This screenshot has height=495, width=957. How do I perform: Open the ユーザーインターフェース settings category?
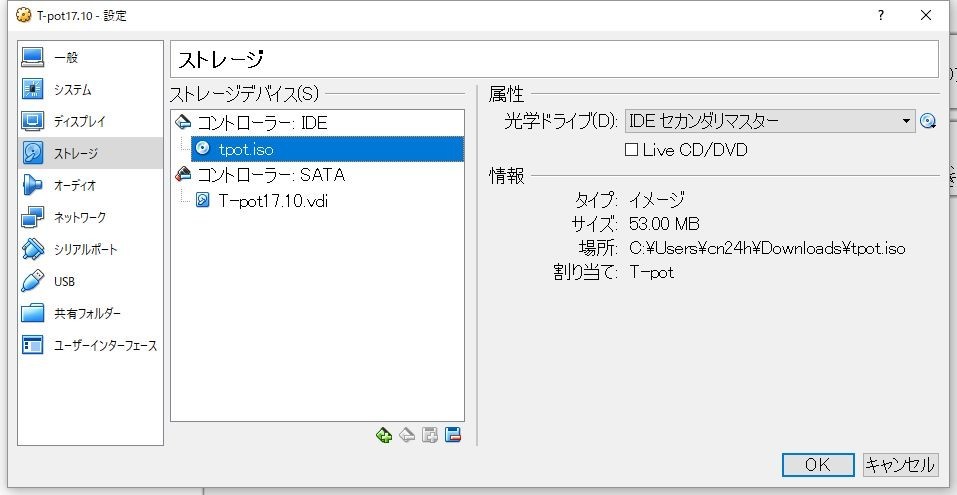(90, 345)
